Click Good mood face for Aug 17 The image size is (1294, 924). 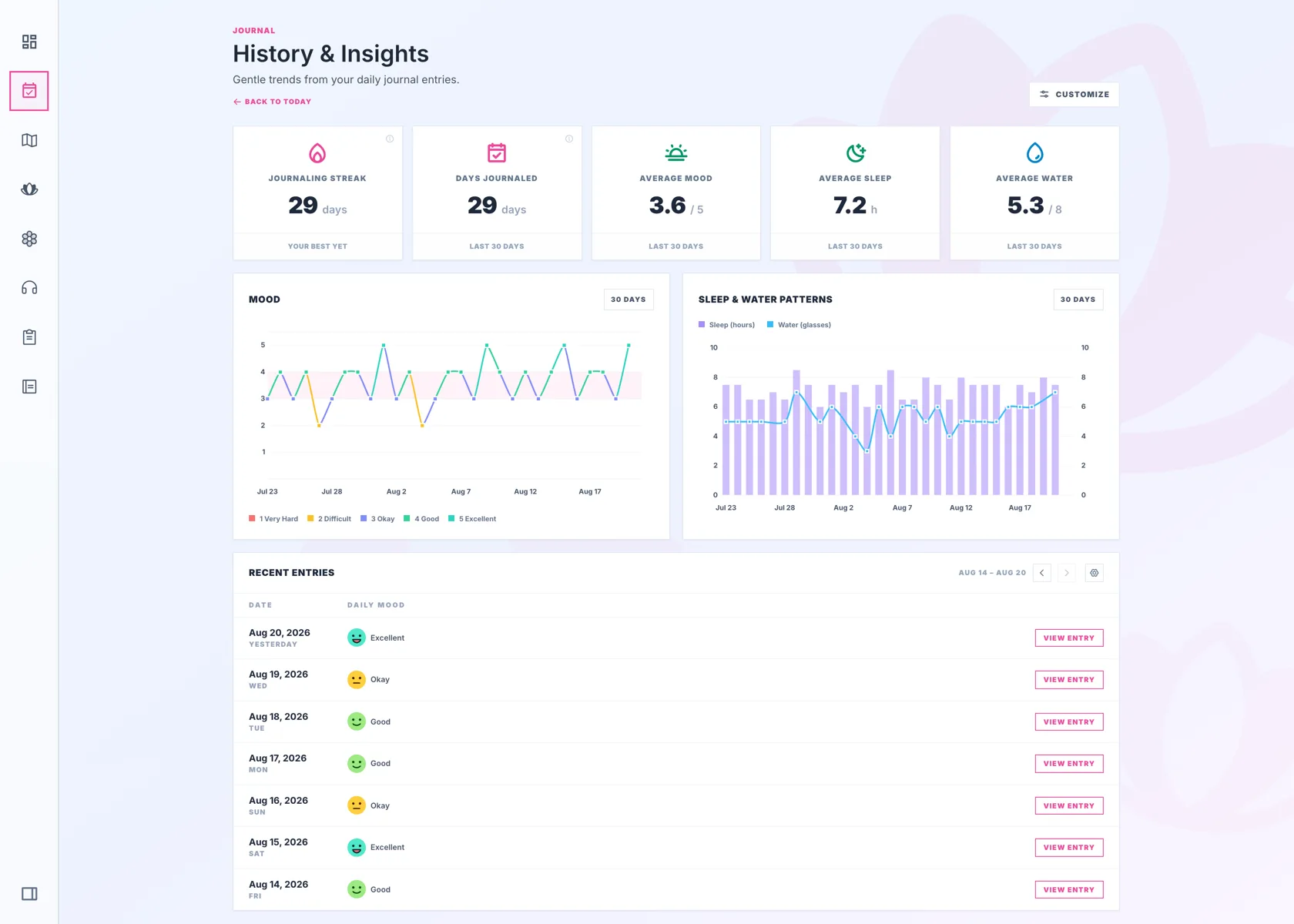(357, 764)
